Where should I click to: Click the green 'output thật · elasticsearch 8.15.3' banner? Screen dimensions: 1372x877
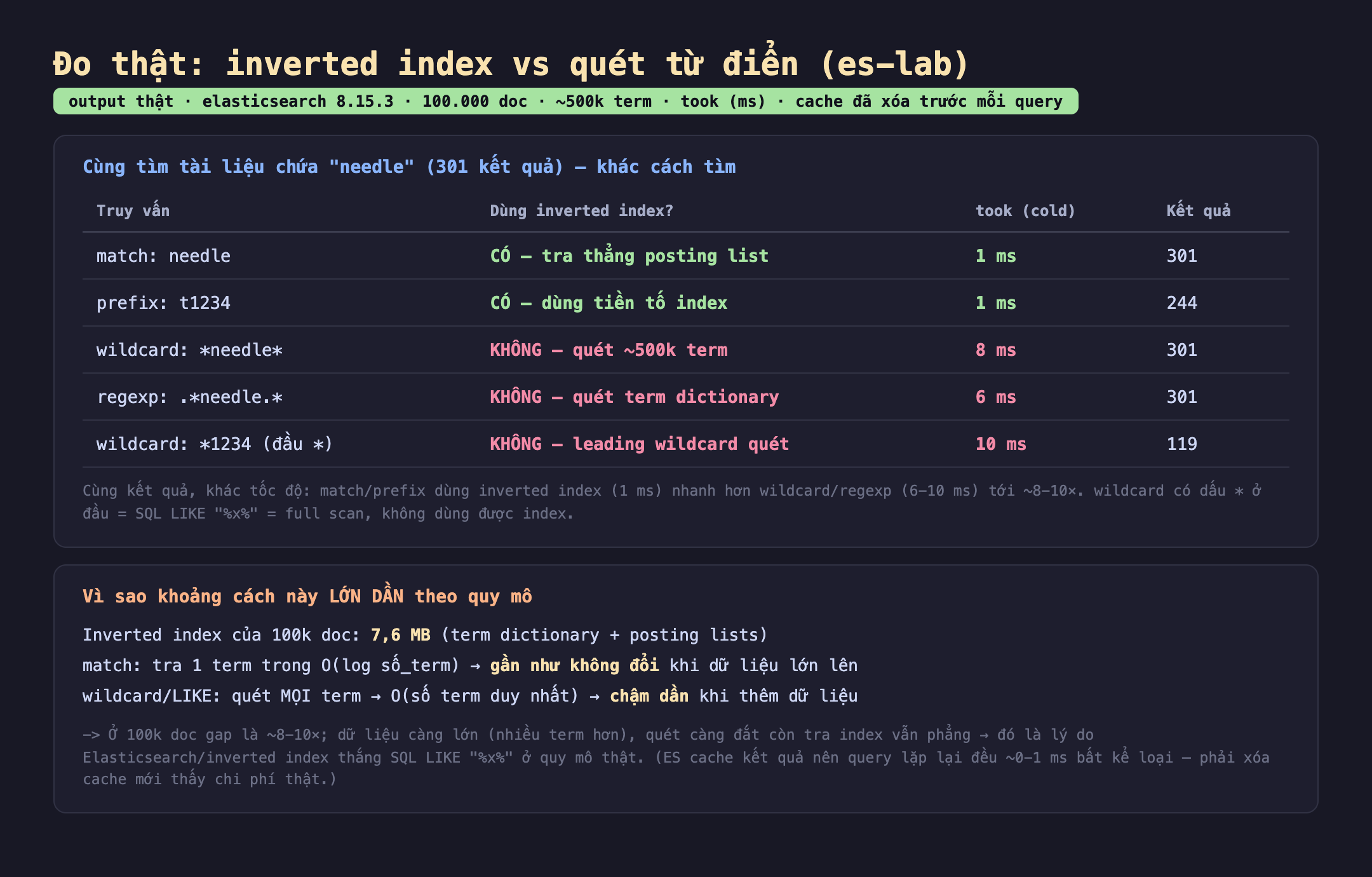click(x=565, y=101)
